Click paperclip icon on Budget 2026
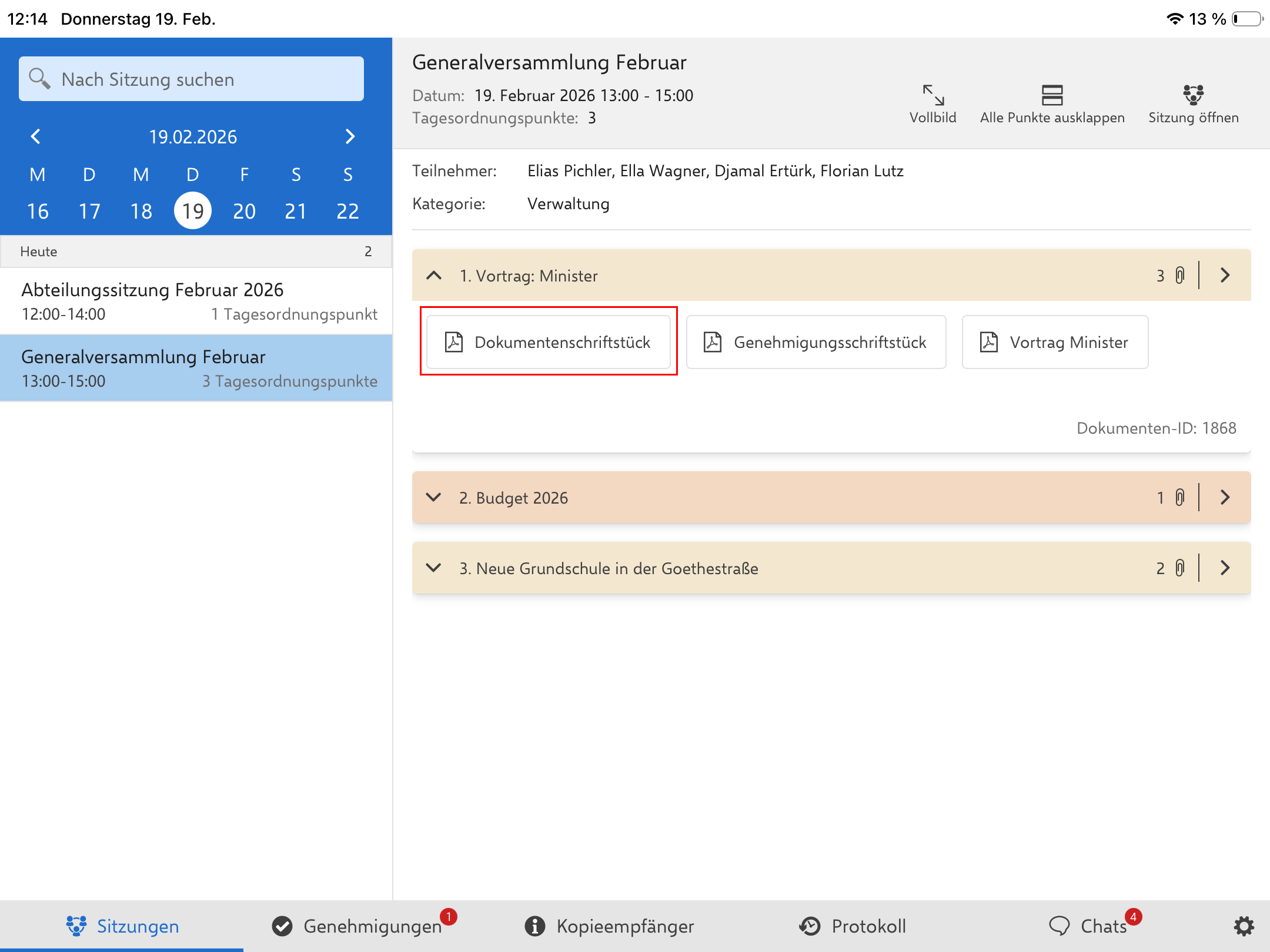Viewport: 1270px width, 952px height. [1179, 498]
